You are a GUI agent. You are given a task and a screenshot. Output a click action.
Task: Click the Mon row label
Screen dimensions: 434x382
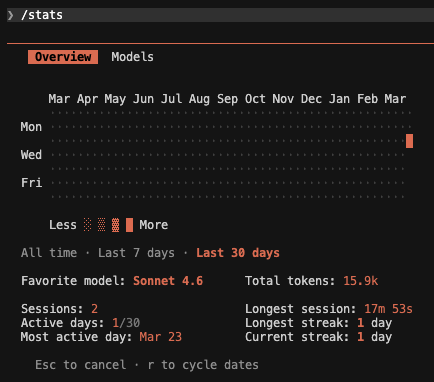pos(31,127)
